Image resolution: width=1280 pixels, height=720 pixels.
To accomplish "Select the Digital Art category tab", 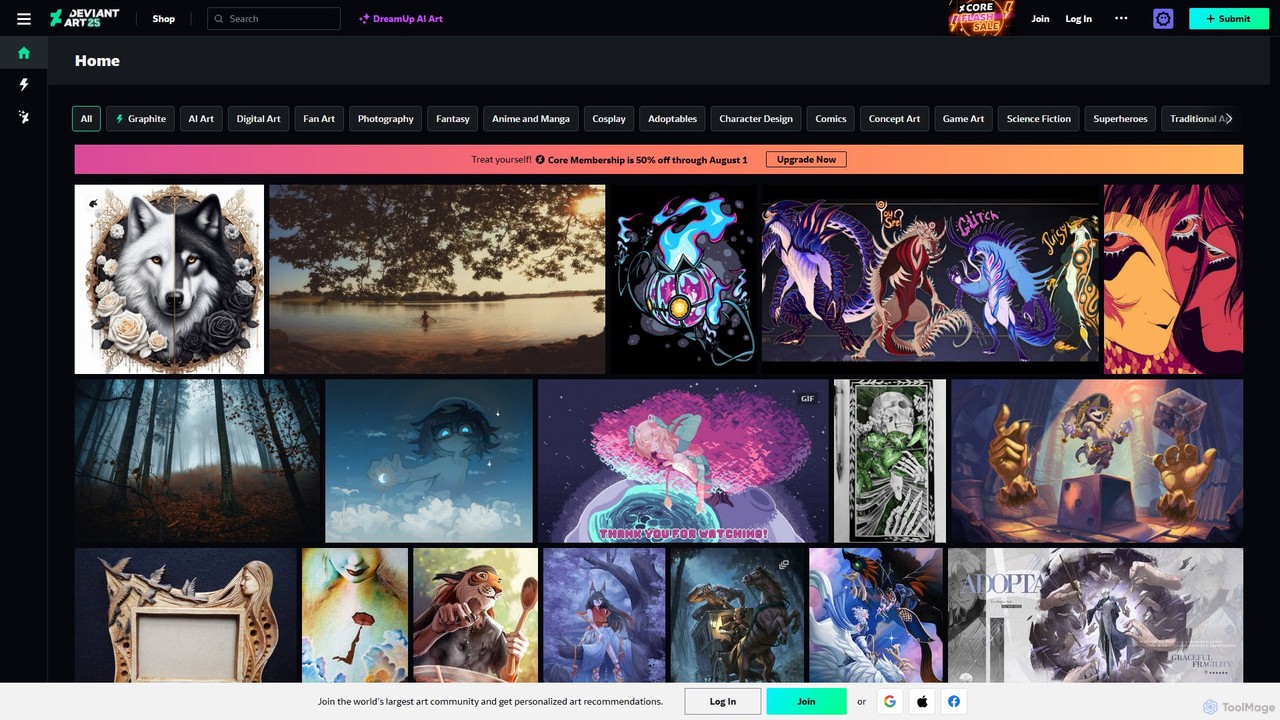I will coord(258,119).
